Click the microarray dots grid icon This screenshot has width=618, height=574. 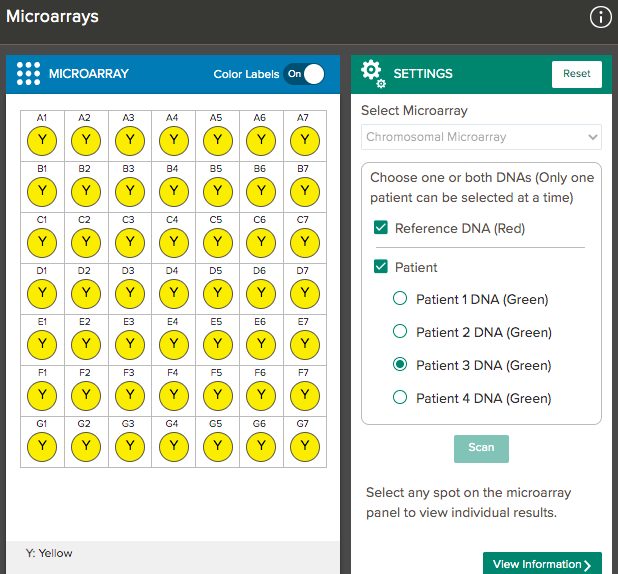coord(28,74)
